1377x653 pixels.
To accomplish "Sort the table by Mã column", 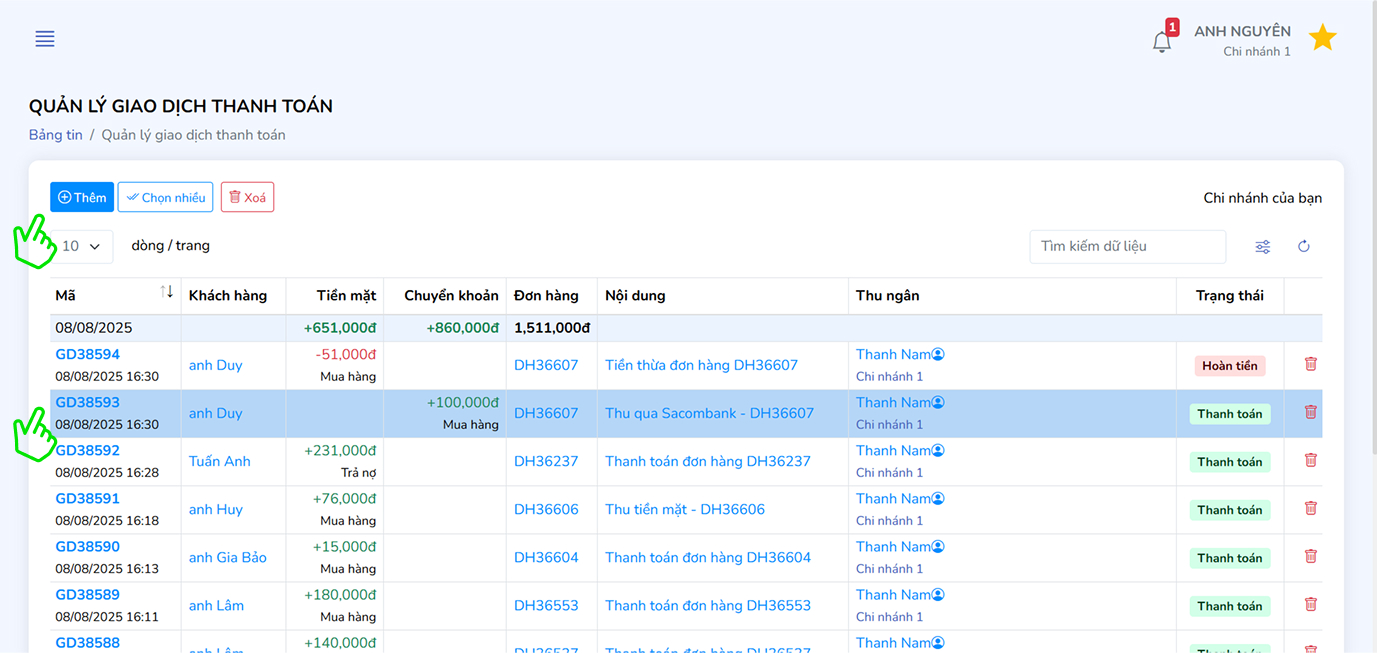I will (x=166, y=293).
